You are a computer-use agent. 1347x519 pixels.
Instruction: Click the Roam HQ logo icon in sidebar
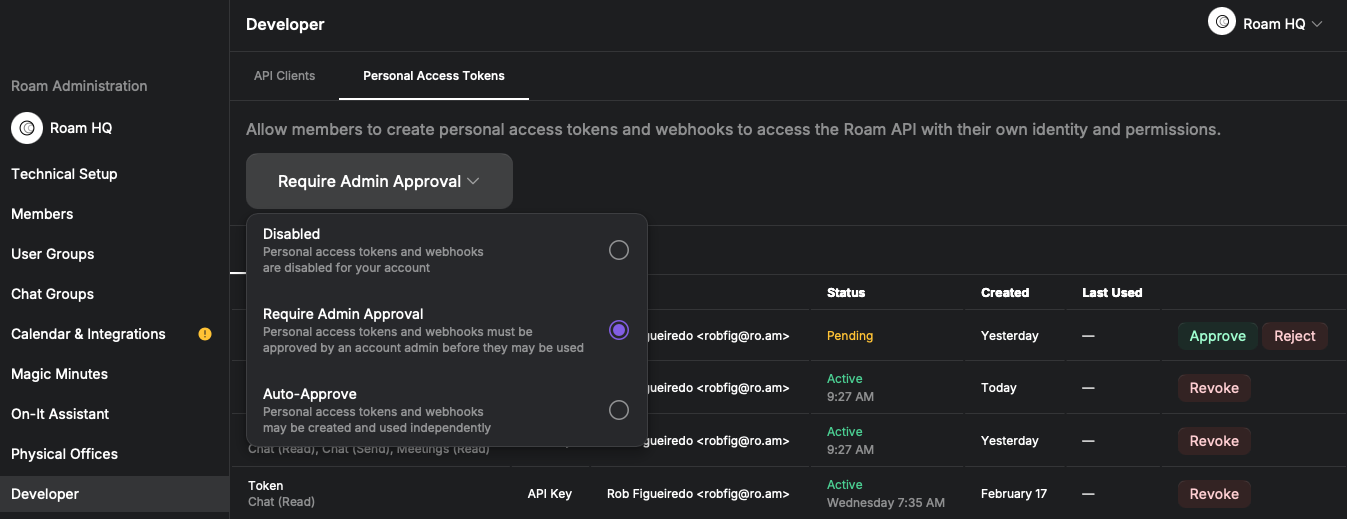(27, 128)
